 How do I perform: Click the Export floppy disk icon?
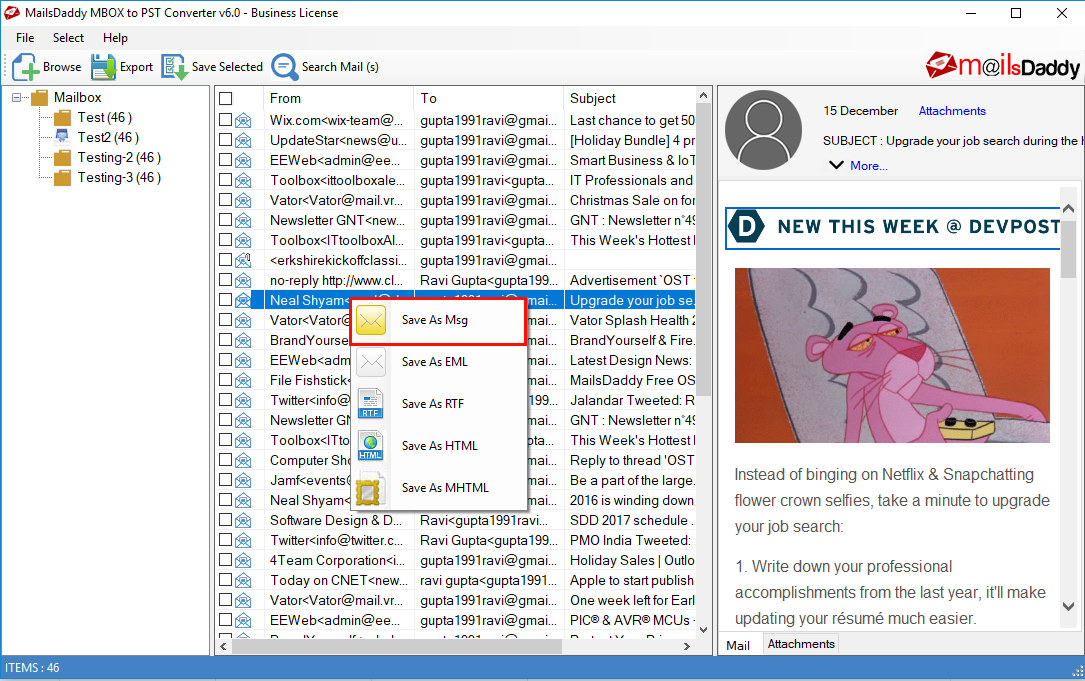[103, 67]
